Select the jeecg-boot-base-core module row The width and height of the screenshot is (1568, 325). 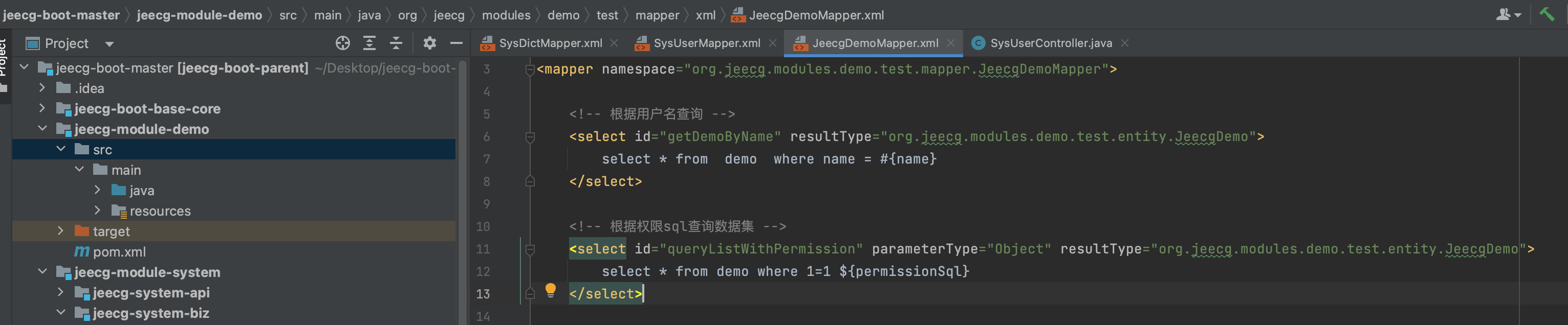tap(234, 108)
